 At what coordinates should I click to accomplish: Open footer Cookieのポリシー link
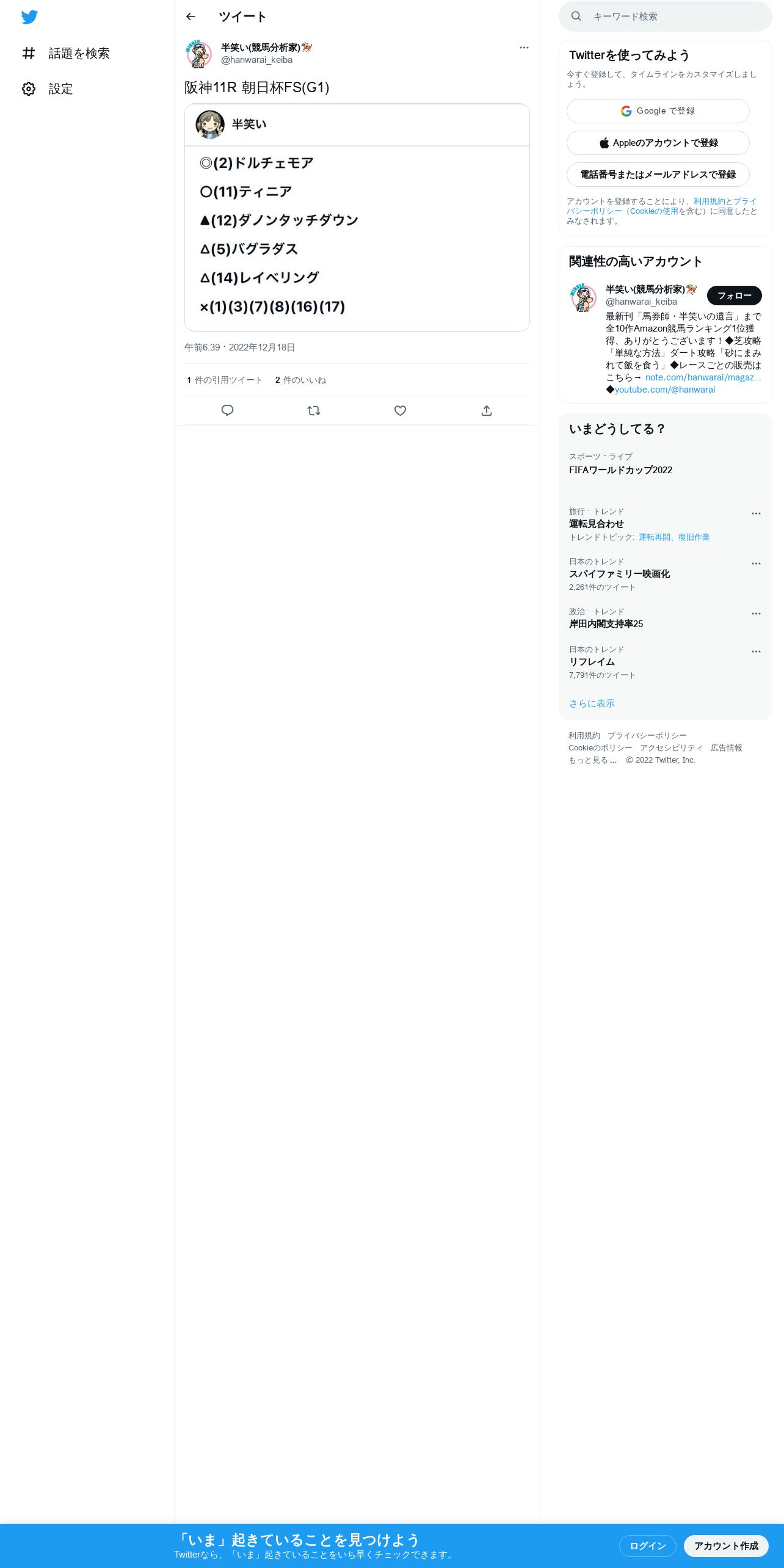[x=600, y=748]
